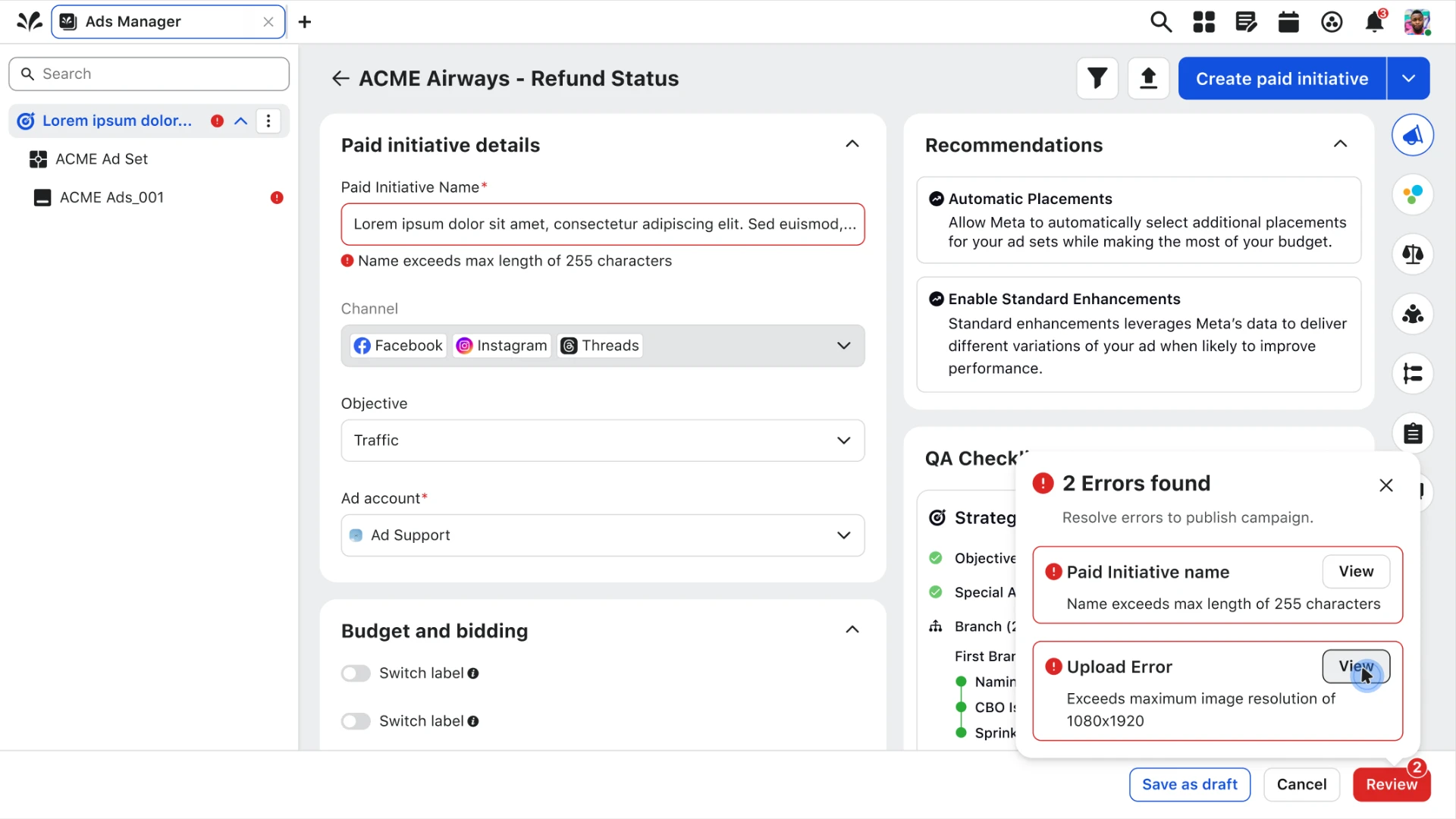The width and height of the screenshot is (1456, 819).
Task: Click Save as draft button
Action: (x=1190, y=785)
